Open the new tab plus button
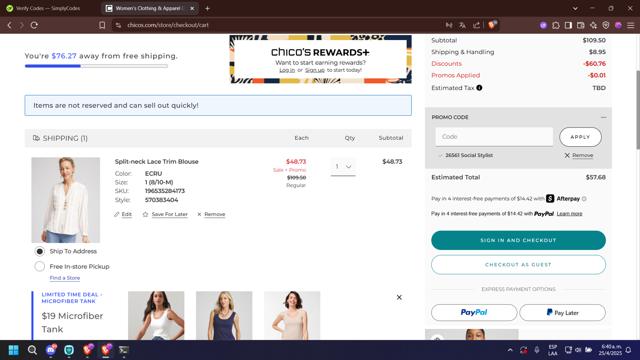The width and height of the screenshot is (640, 360). pyautogui.click(x=207, y=8)
